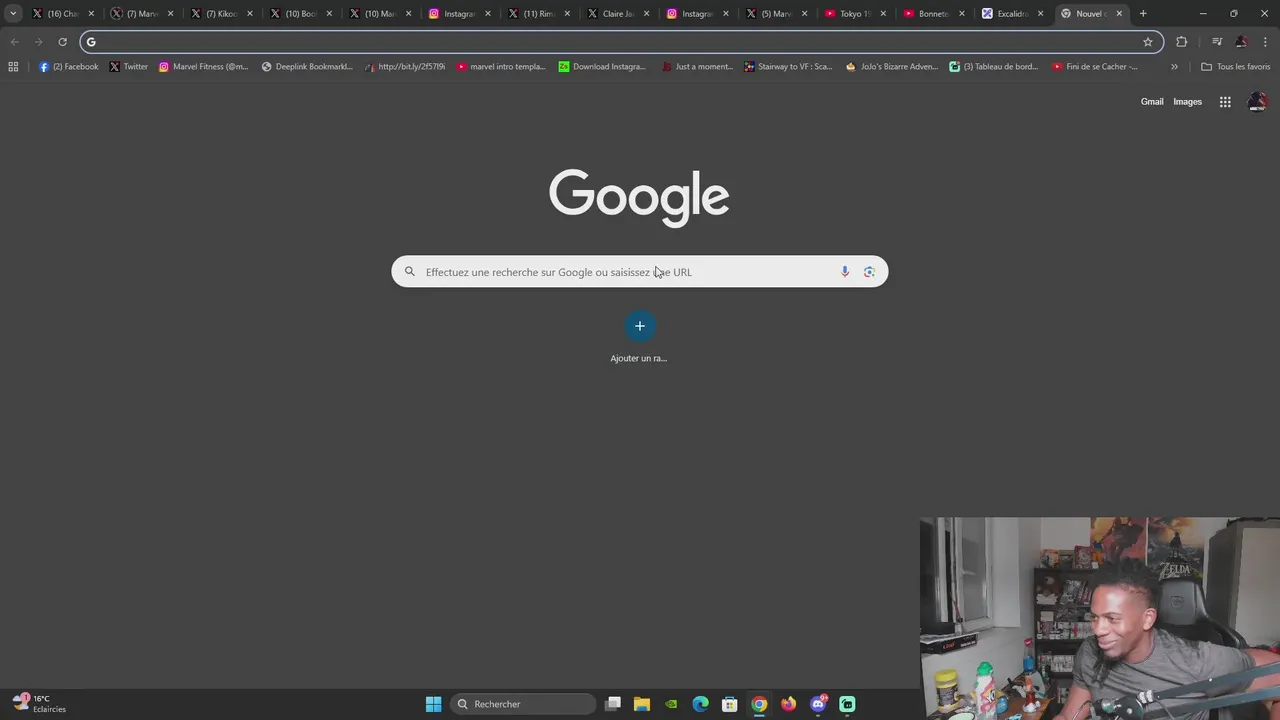Launch File Explorer from the taskbar
This screenshot has height=720, width=1280.
click(x=642, y=704)
